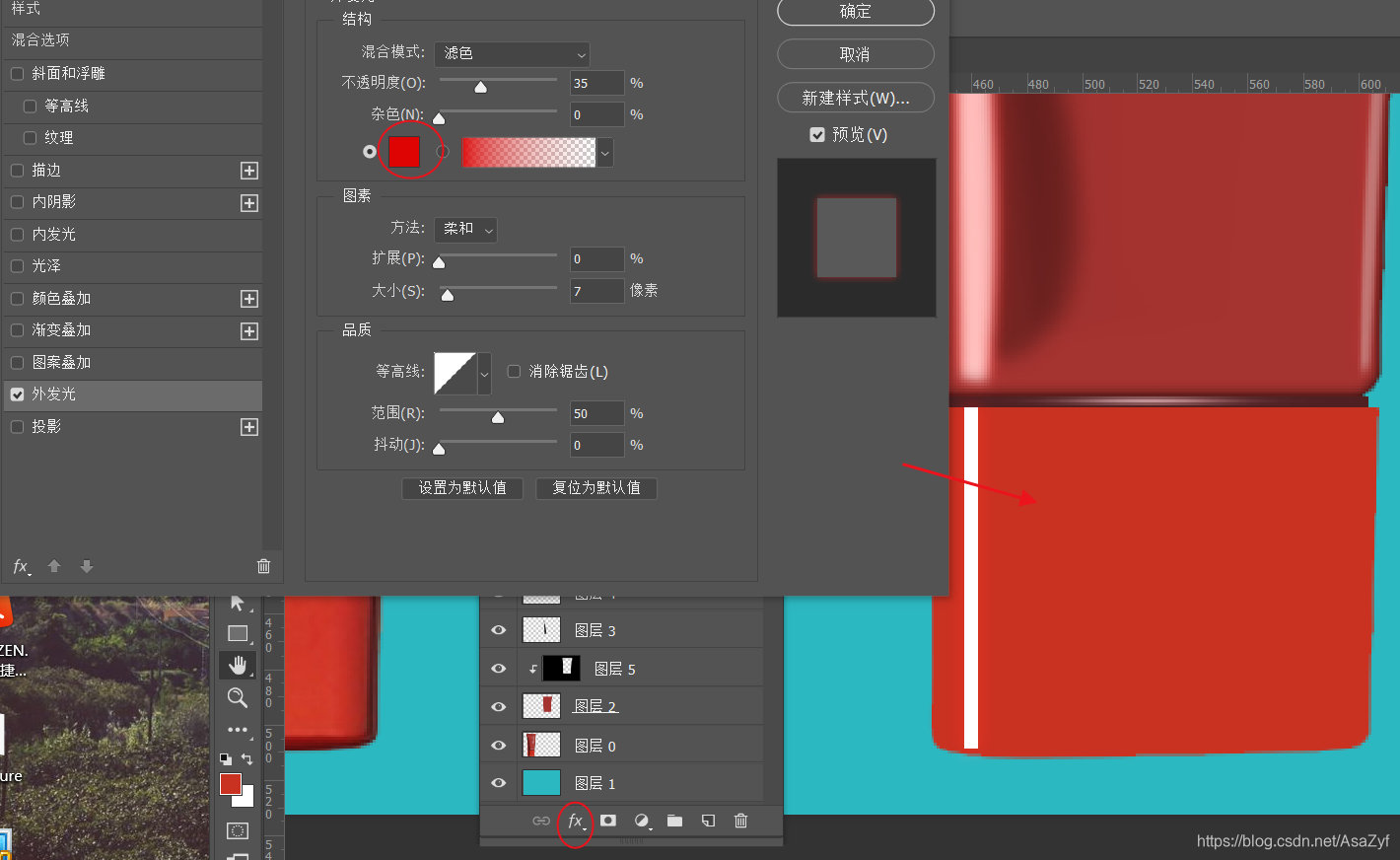Viewport: 1400px width, 860px height.
Task: Select the Zoom magnifier tool
Action: click(x=238, y=698)
